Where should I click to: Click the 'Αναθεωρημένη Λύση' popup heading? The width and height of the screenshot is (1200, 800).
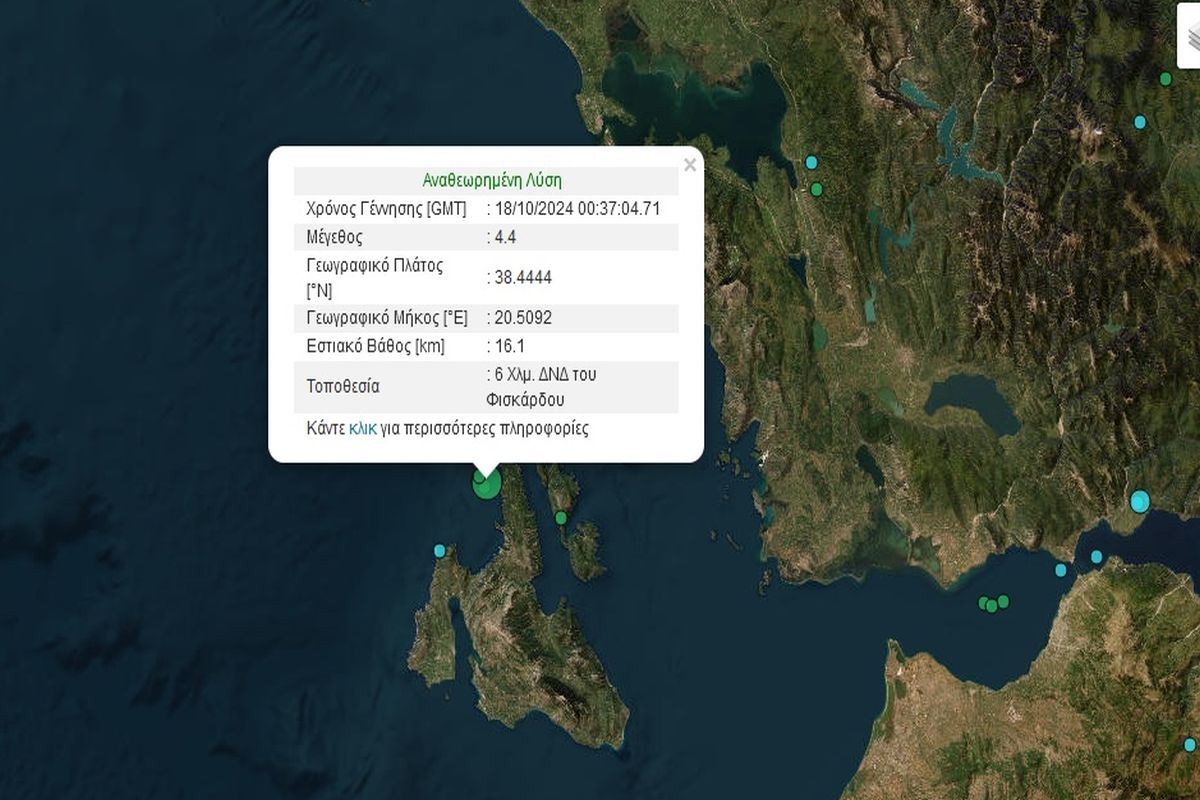pos(492,181)
